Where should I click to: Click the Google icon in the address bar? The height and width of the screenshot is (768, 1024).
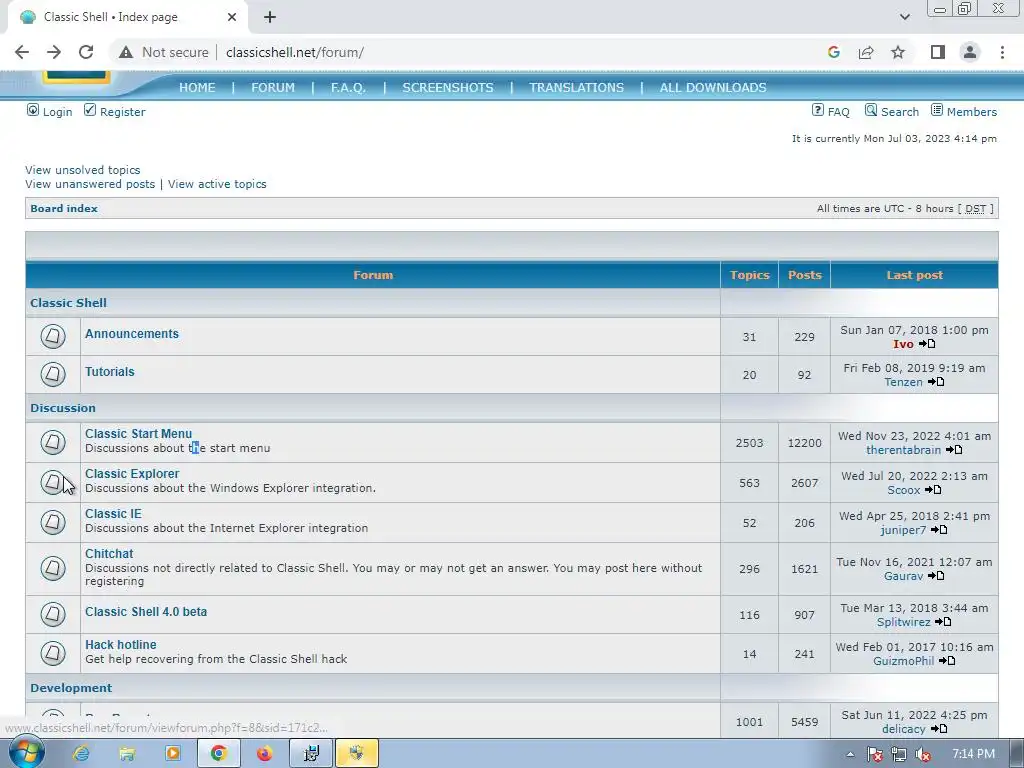(x=833, y=52)
